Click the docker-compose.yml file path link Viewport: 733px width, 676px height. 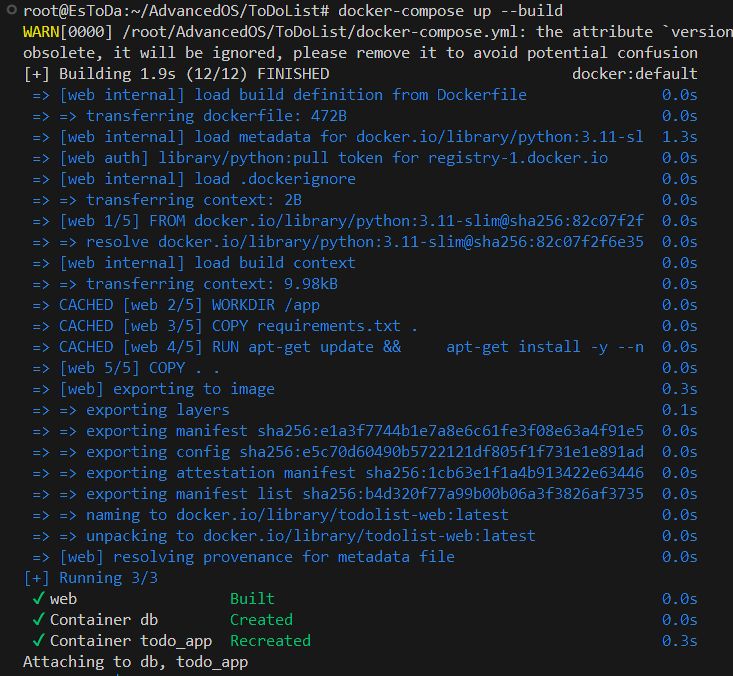pos(320,32)
